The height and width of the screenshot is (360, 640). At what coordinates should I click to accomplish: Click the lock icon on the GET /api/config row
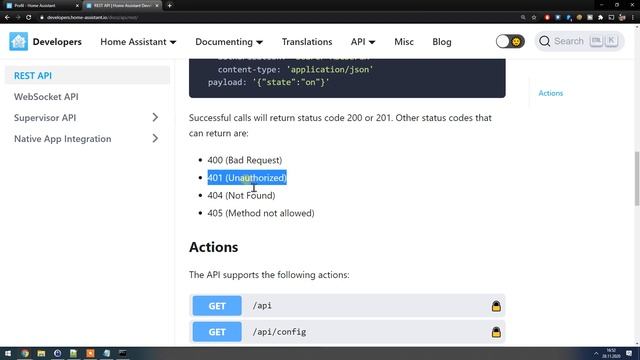pos(496,332)
